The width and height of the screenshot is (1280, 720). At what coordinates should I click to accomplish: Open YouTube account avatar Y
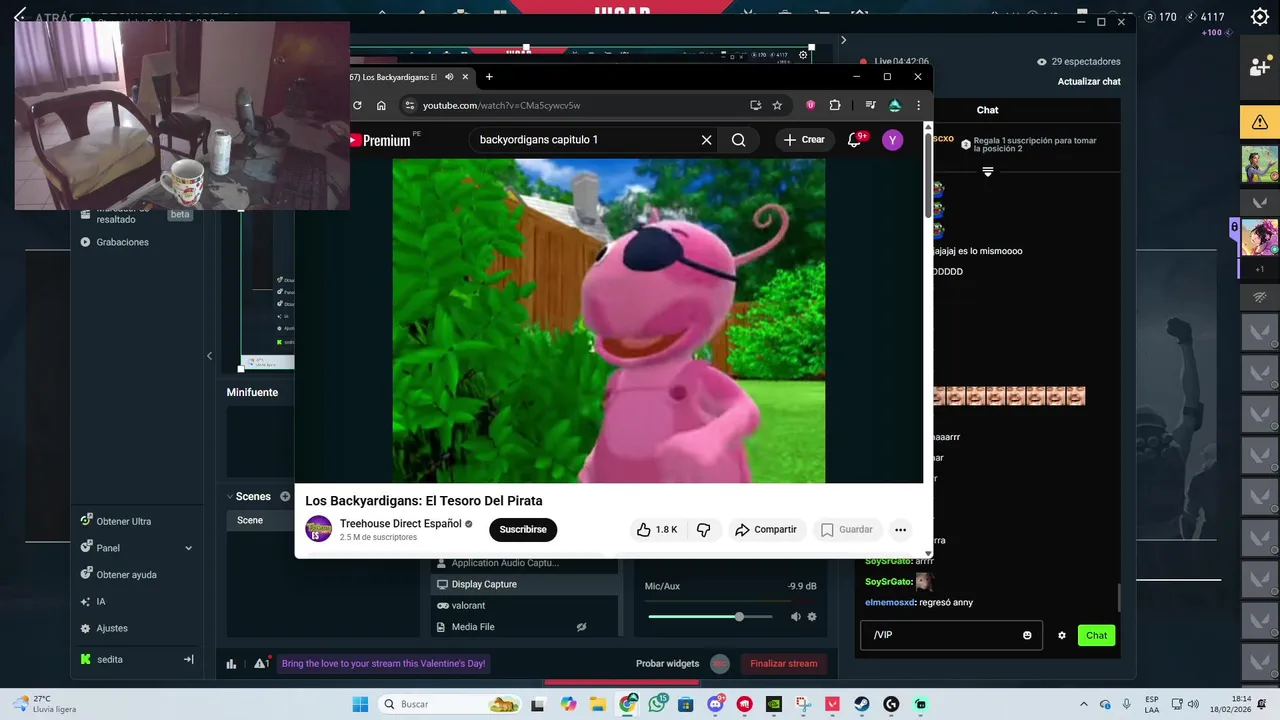point(892,140)
